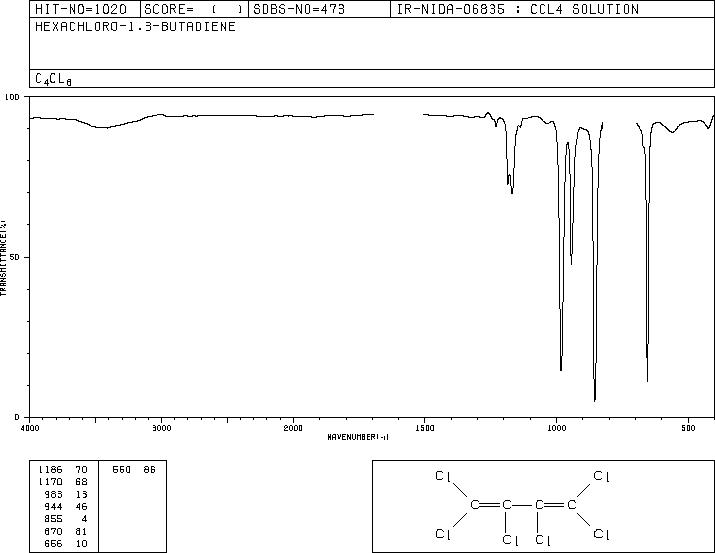Click the IR-NIDA-06835 : CCL4 SOLUTION label
Screen dimensions: 715x553
(518, 9)
